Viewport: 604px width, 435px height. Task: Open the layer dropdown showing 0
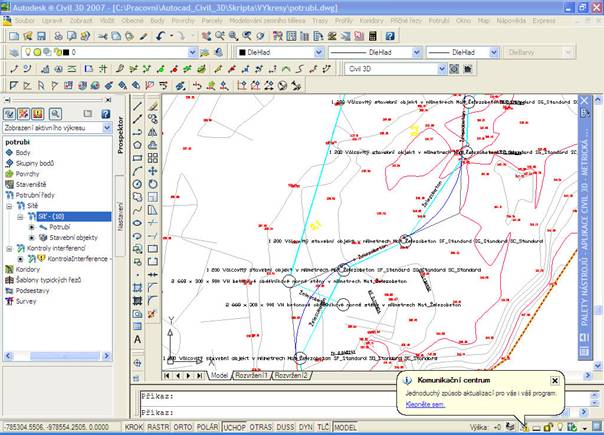coord(192,52)
